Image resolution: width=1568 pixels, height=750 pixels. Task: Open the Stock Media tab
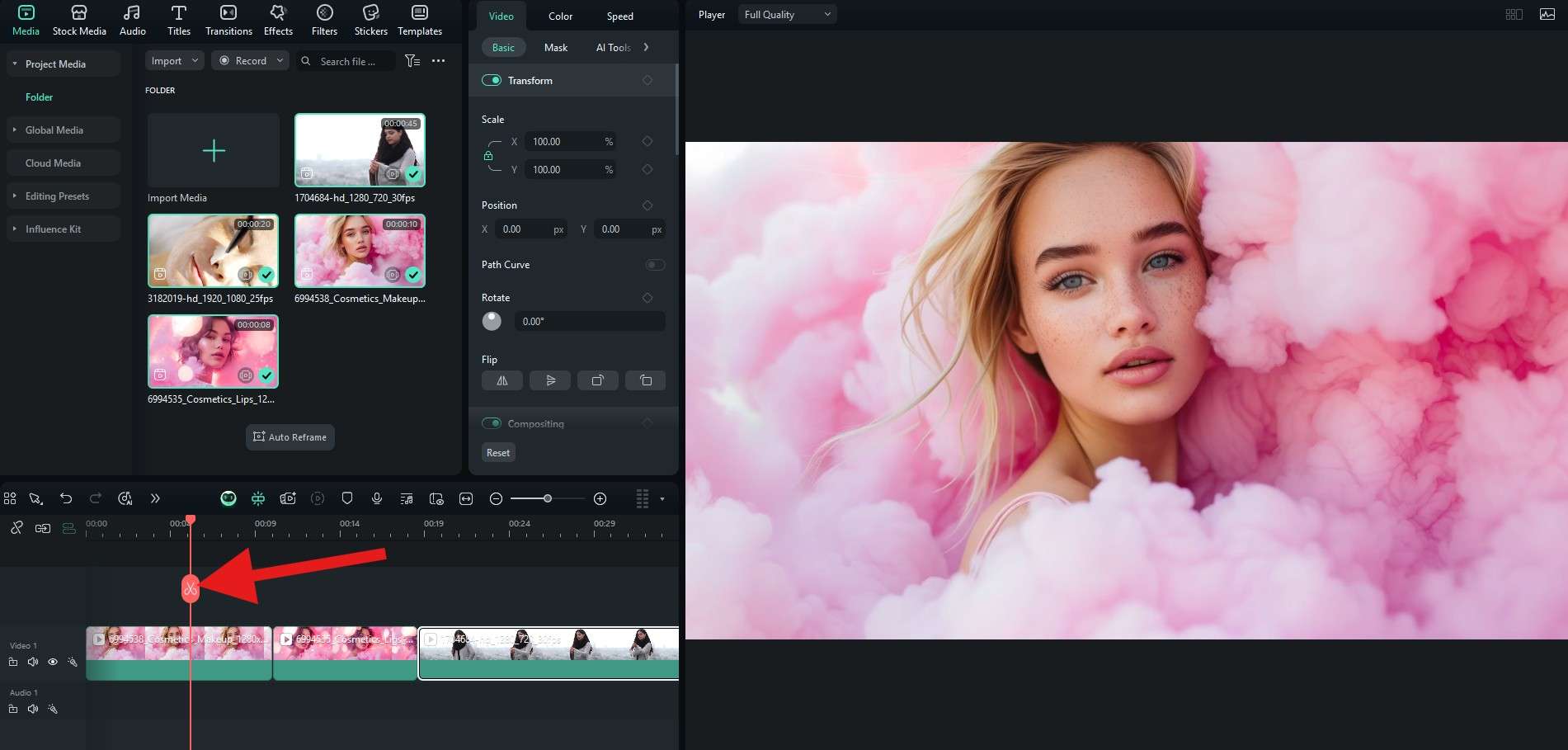(79, 21)
